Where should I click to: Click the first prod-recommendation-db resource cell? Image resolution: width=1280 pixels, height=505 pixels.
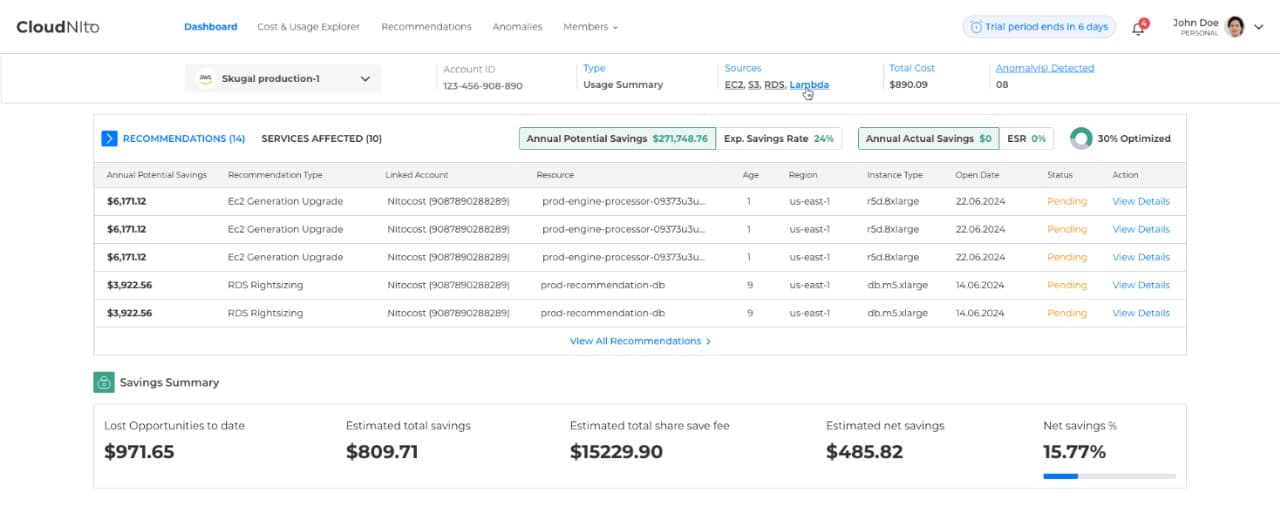point(603,285)
